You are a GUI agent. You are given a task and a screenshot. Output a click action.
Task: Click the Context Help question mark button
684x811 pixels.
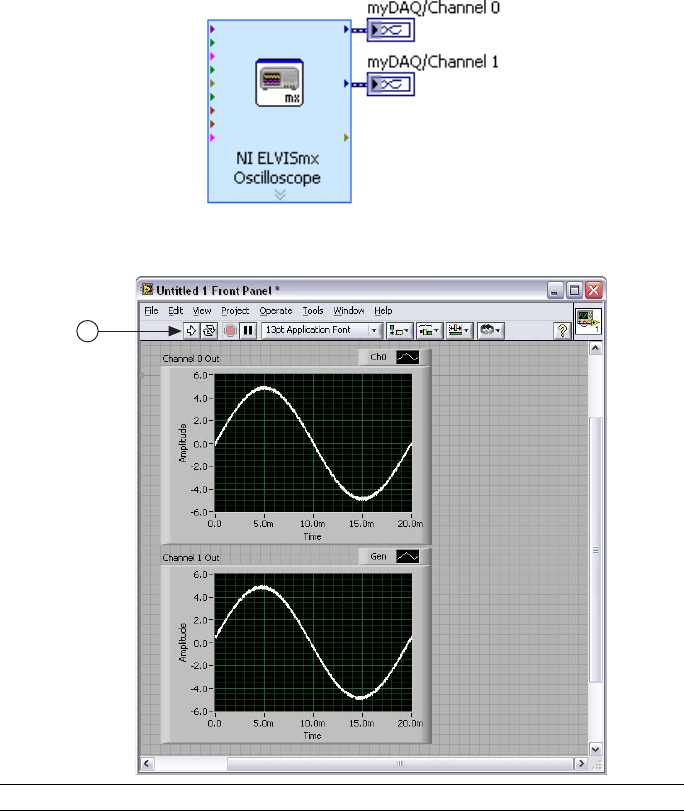[x=562, y=331]
